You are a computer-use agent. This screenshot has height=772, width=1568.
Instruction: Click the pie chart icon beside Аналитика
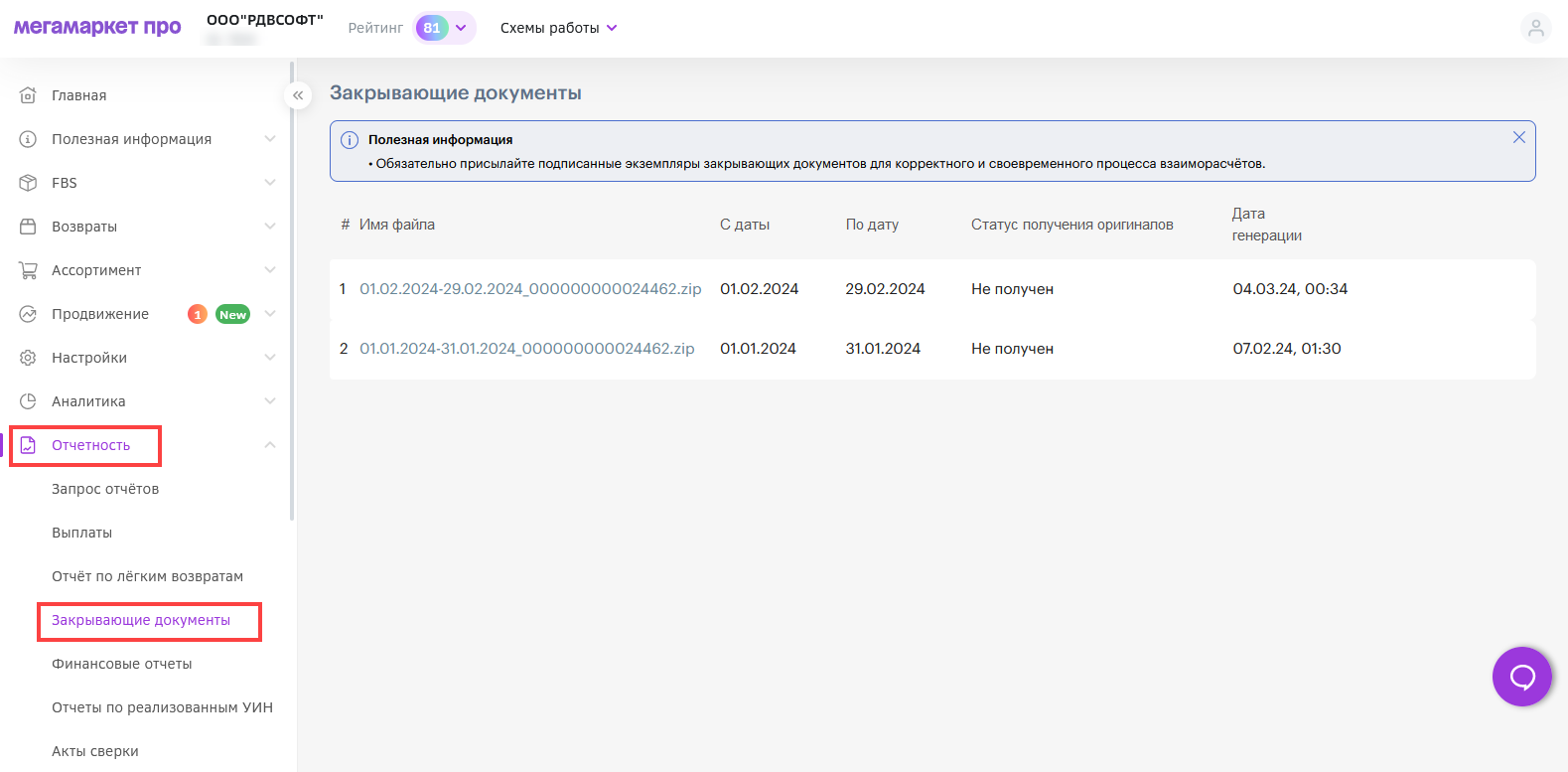coord(28,401)
